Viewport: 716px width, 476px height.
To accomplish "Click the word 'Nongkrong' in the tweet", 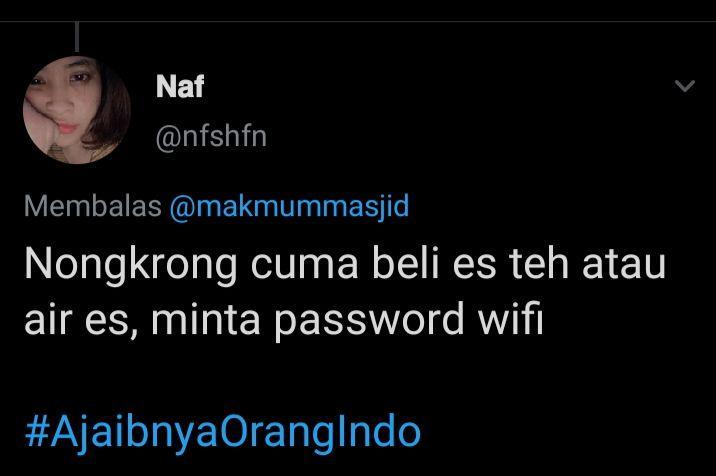I will tap(131, 265).
